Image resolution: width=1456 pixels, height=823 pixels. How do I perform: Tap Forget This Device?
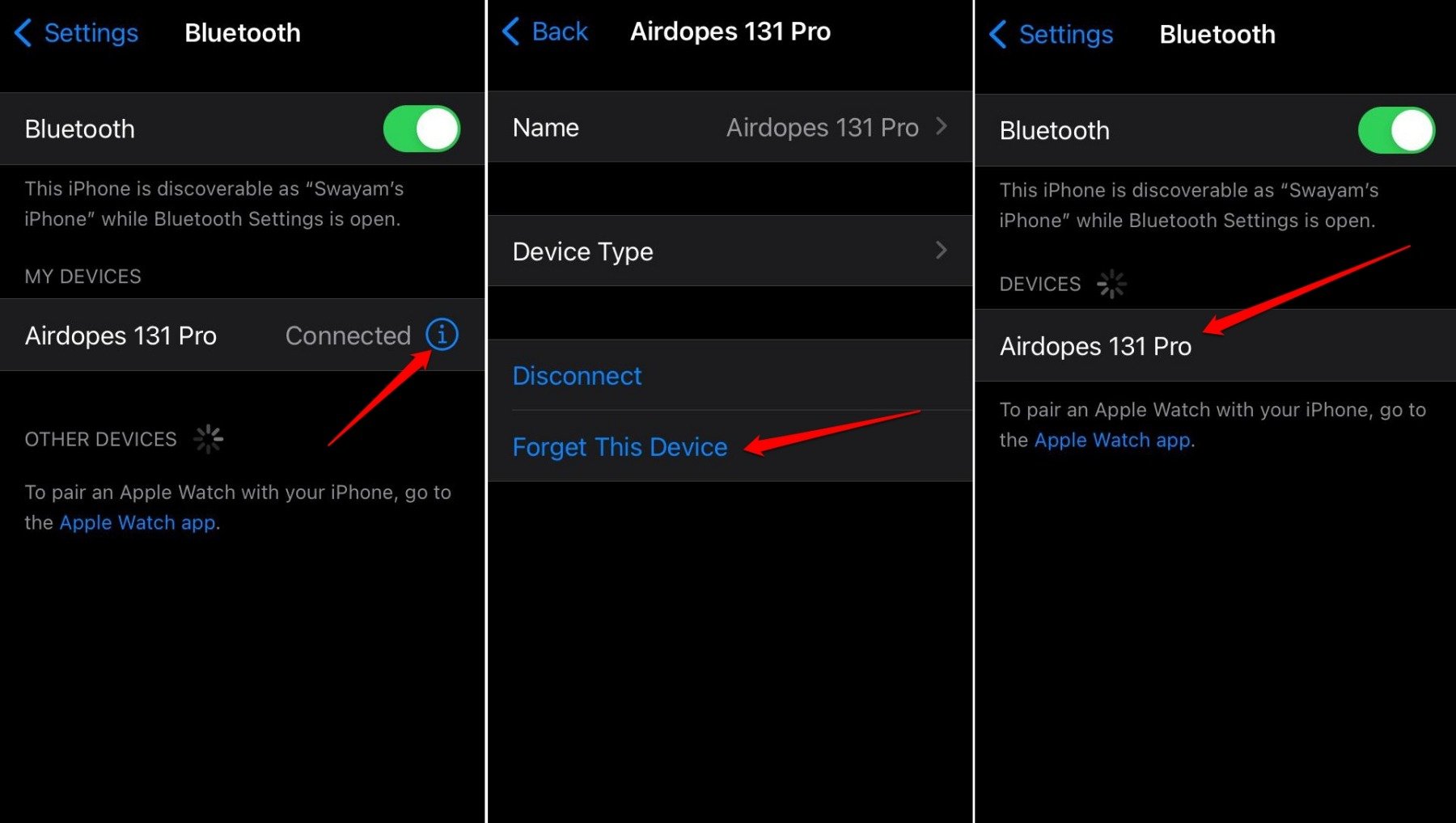[620, 447]
